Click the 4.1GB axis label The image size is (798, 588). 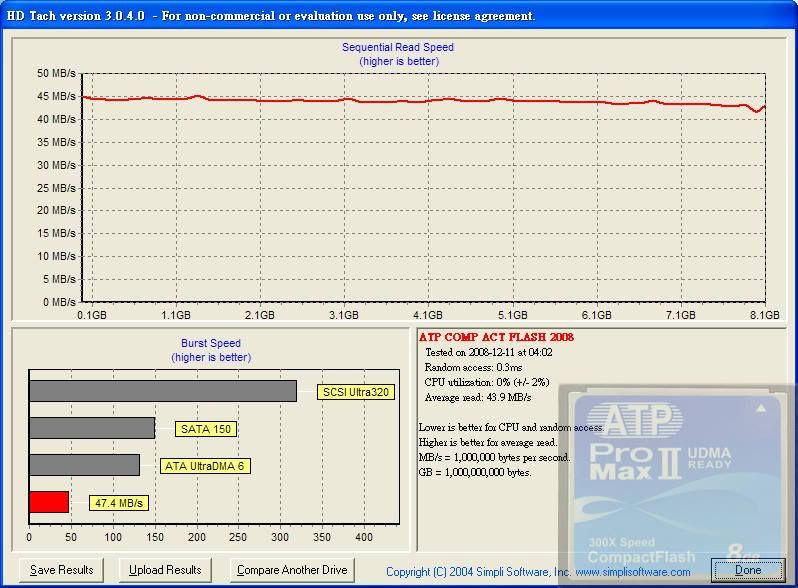tap(428, 315)
